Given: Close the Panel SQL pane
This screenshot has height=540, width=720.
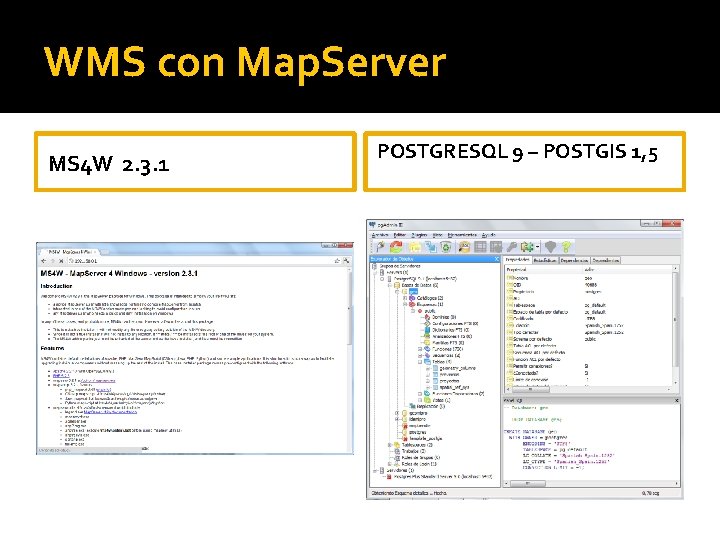Looking at the screenshot, I should (x=676, y=400).
